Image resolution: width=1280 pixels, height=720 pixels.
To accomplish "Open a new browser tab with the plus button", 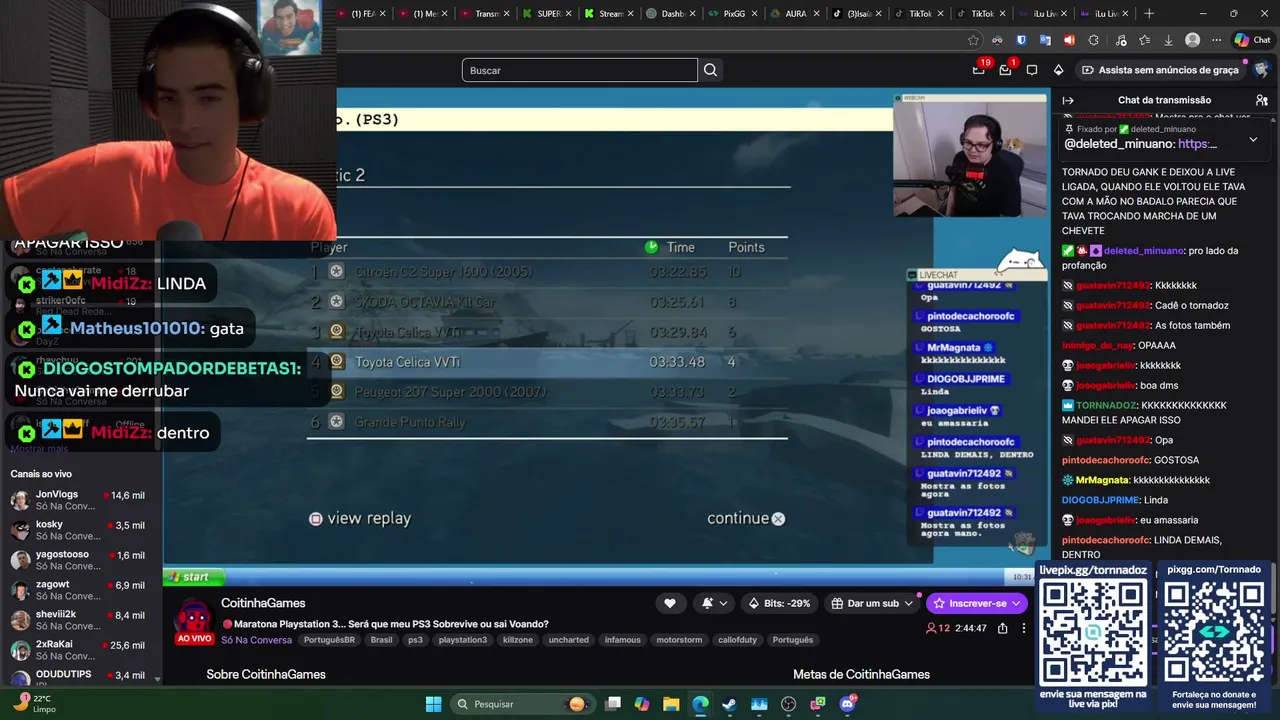I will pos(1149,13).
